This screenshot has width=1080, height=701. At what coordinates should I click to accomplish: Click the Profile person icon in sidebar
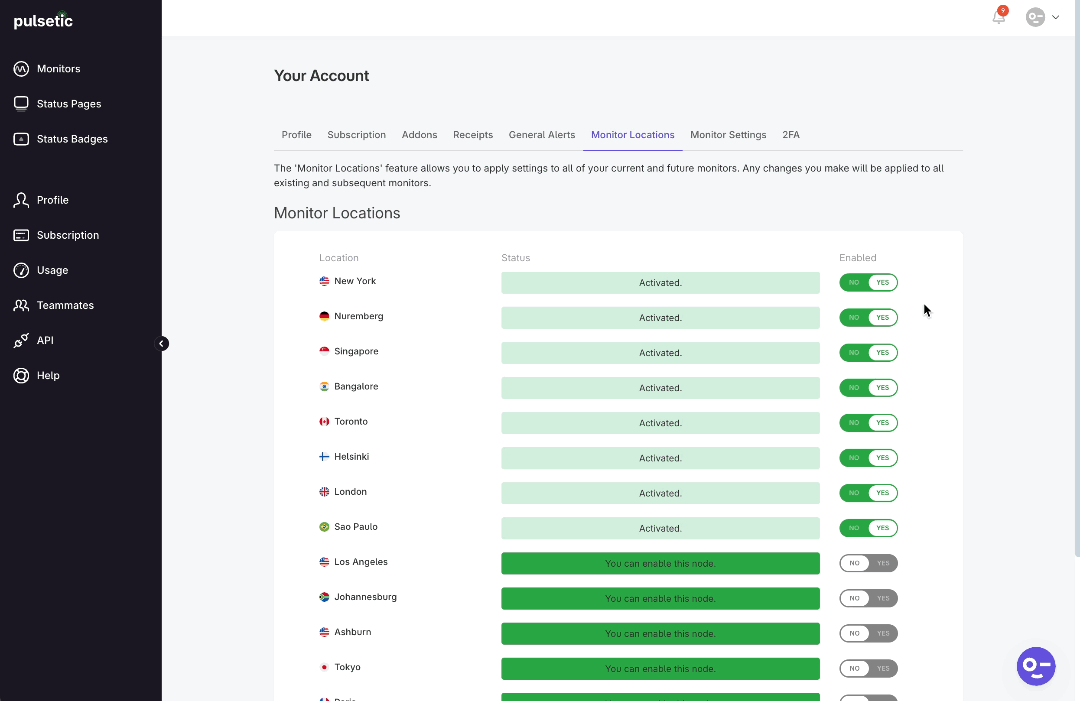click(x=21, y=200)
